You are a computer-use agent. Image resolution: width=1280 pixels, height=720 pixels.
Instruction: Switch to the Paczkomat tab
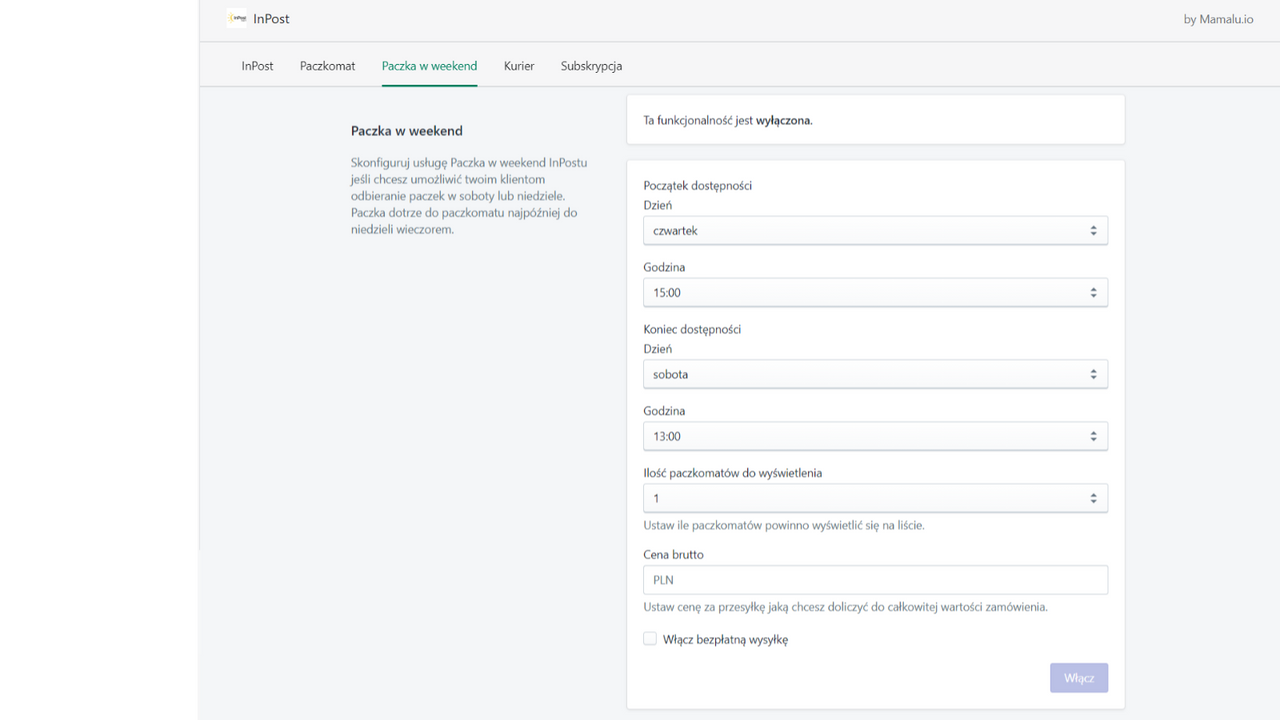click(328, 66)
